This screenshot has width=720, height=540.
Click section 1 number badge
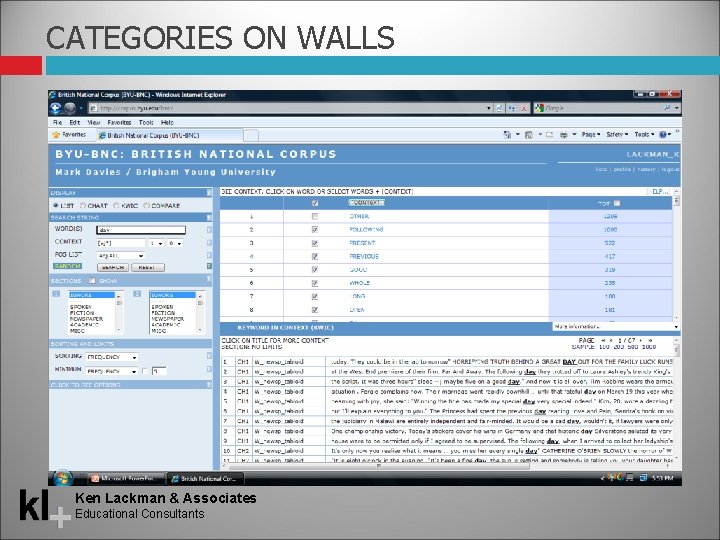(56, 294)
